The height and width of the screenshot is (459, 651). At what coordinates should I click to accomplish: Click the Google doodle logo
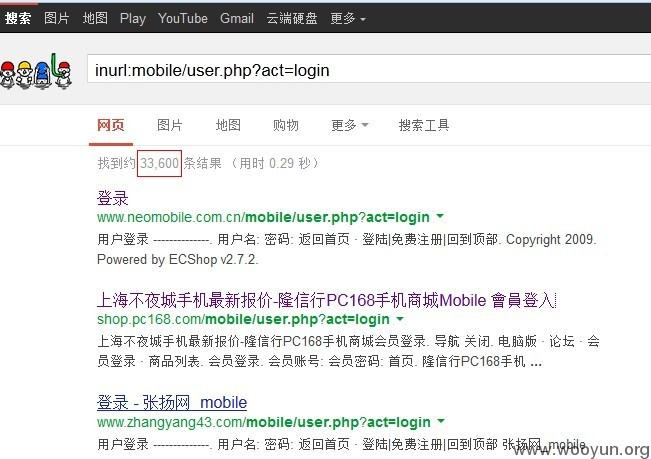(36, 72)
